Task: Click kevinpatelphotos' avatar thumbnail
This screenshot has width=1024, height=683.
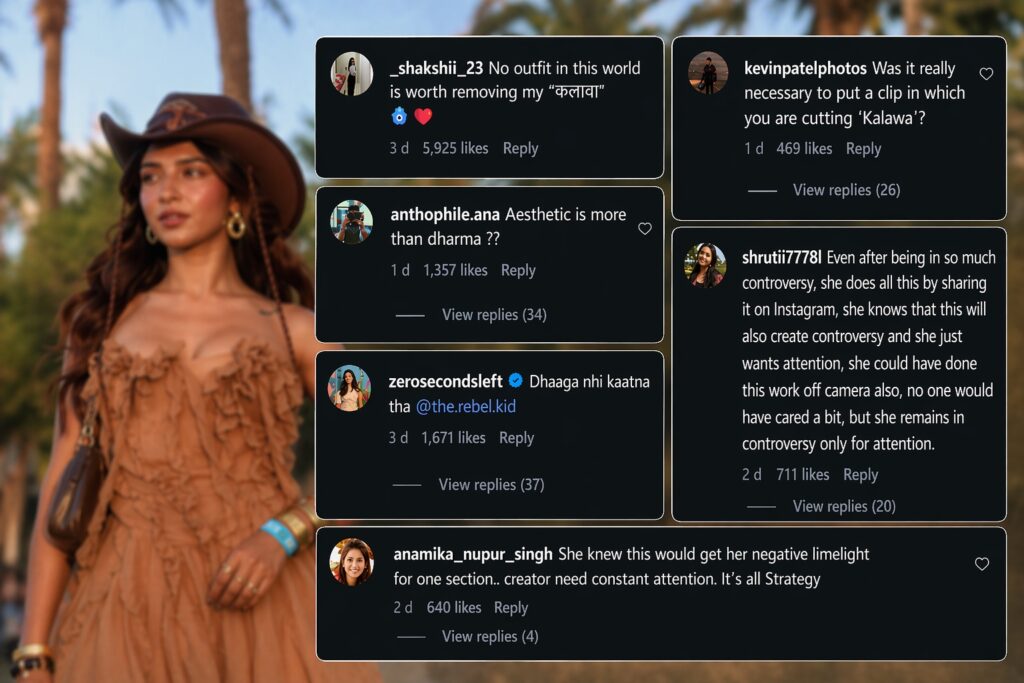Action: pos(708,73)
